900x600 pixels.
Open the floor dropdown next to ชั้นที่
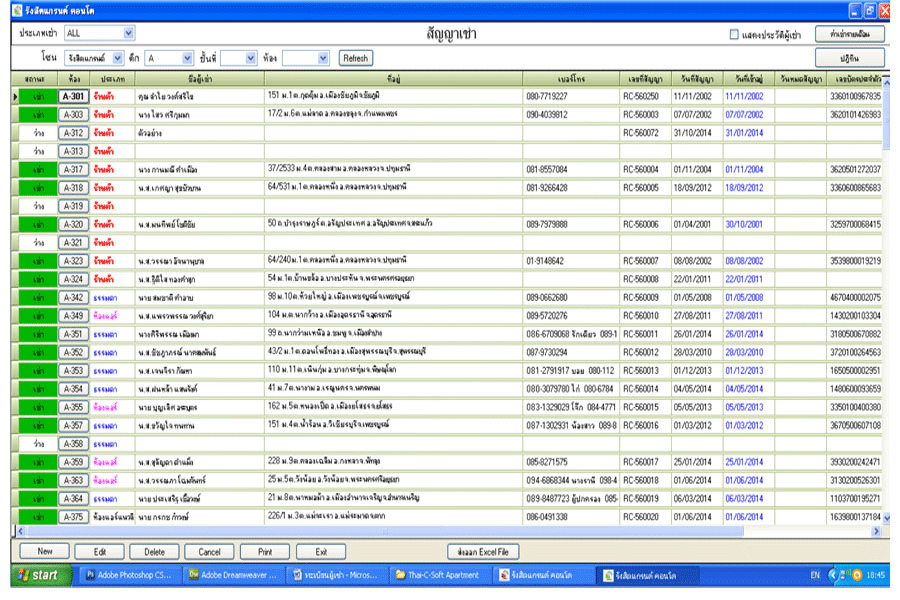tap(251, 58)
